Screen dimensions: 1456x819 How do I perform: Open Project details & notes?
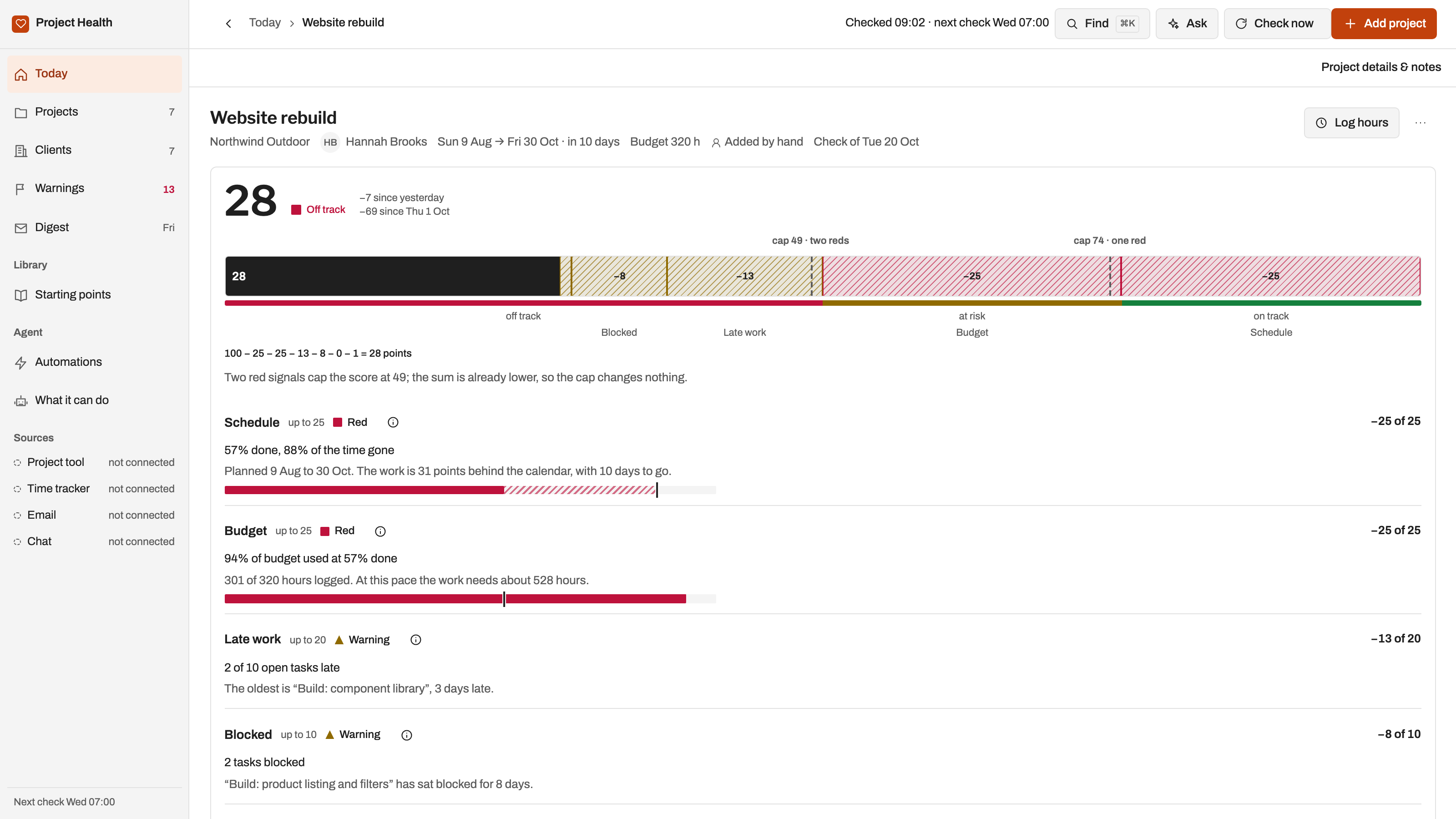coord(1381,67)
